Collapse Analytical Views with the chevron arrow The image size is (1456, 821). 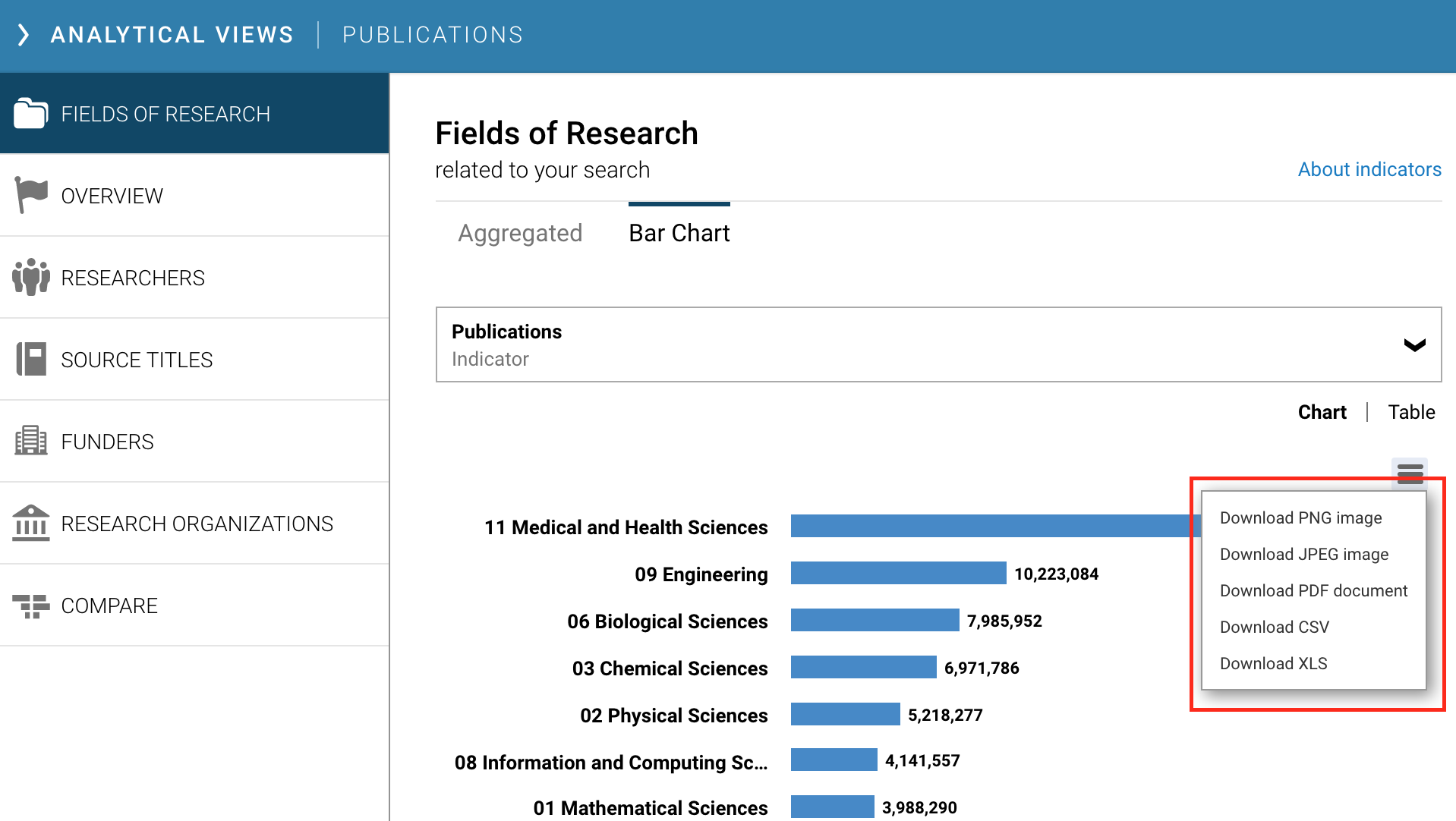(x=24, y=35)
